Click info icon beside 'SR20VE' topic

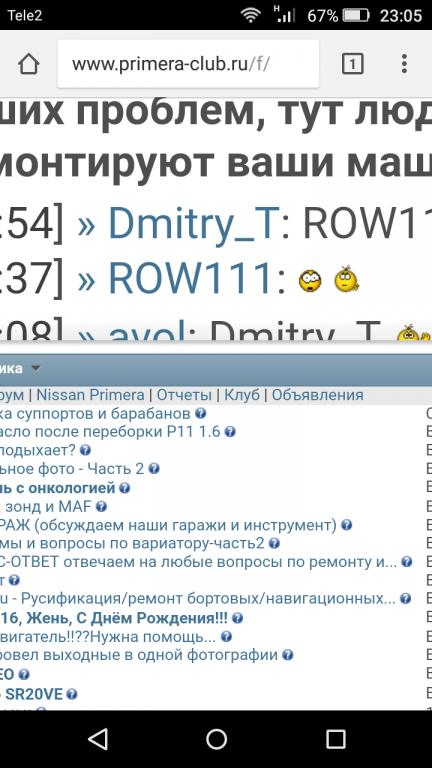coord(72,694)
